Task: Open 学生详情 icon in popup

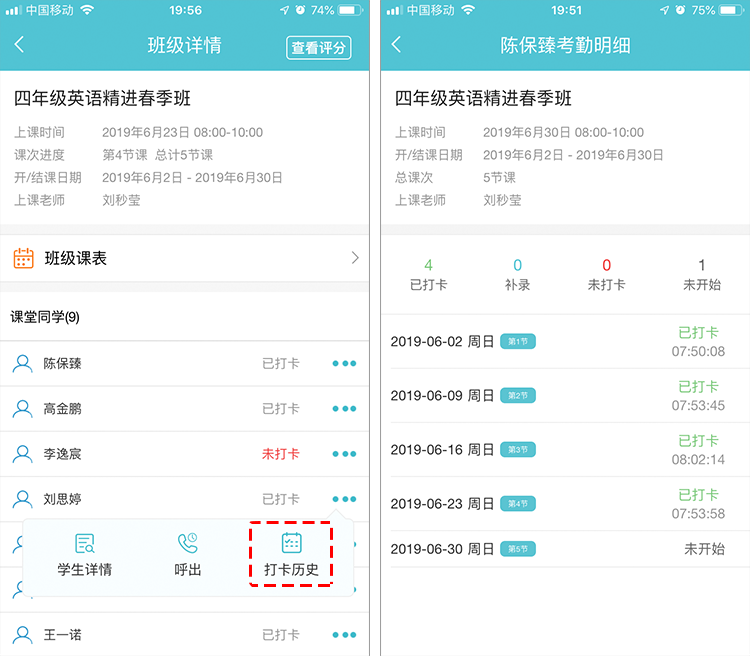Action: coord(85,543)
